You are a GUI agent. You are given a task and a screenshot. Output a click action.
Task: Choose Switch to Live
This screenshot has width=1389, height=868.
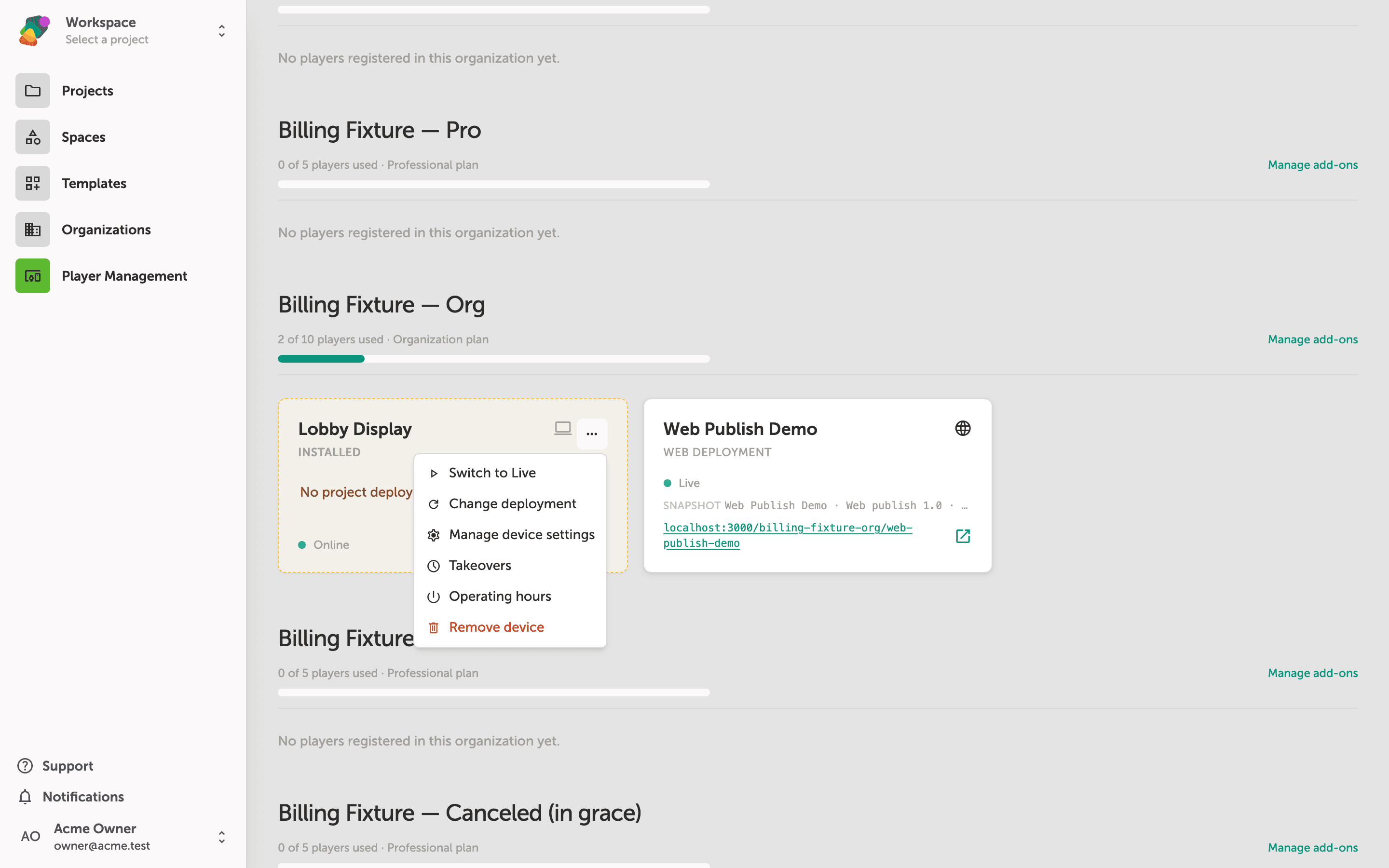(x=510, y=473)
